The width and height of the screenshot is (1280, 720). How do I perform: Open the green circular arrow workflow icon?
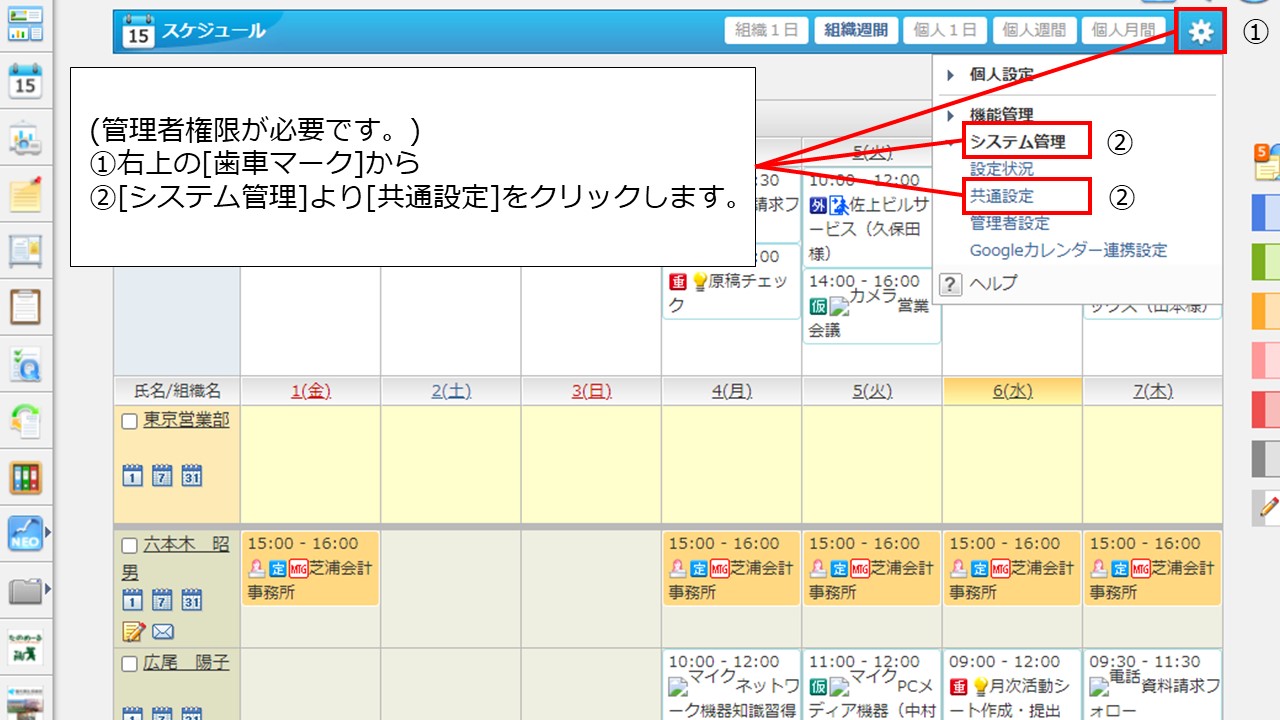pyautogui.click(x=25, y=420)
